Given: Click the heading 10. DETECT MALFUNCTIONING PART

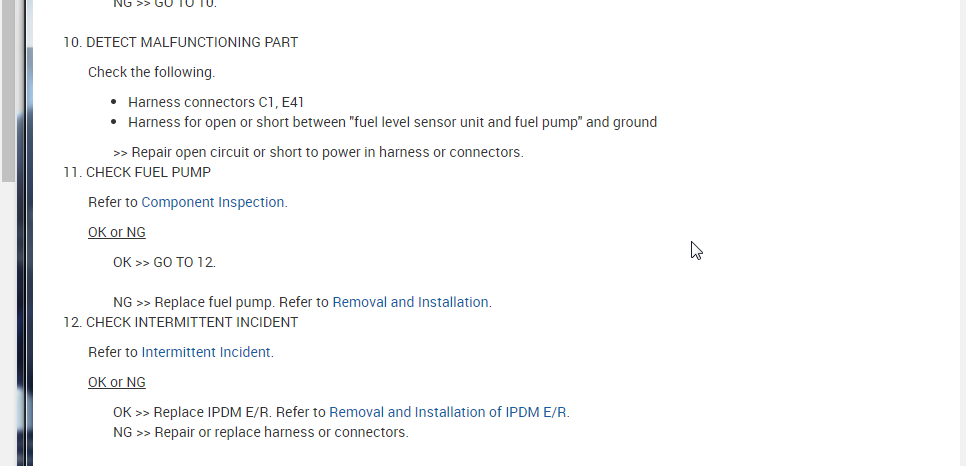Looking at the screenshot, I should point(180,42).
